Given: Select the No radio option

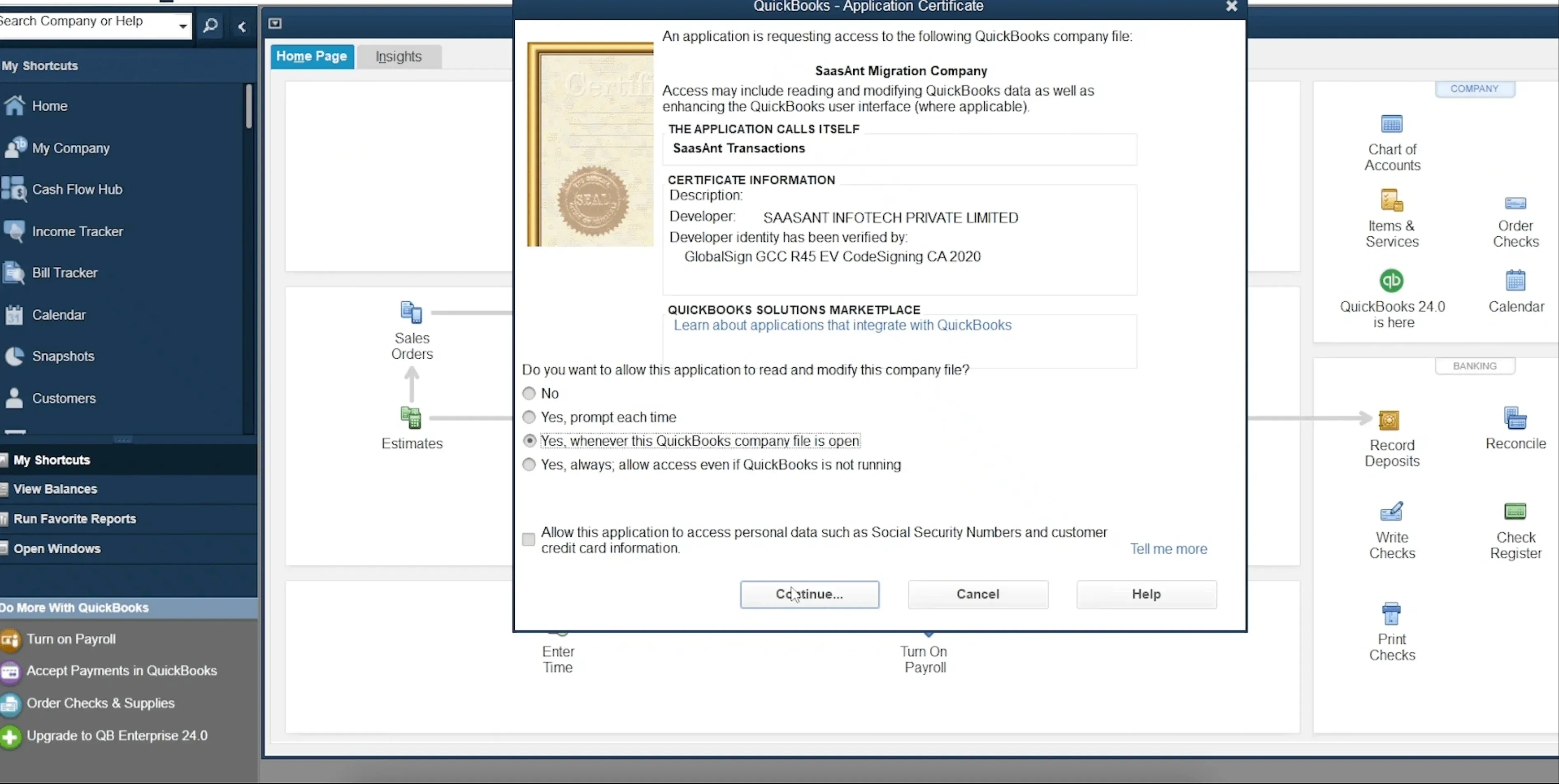Looking at the screenshot, I should point(529,394).
